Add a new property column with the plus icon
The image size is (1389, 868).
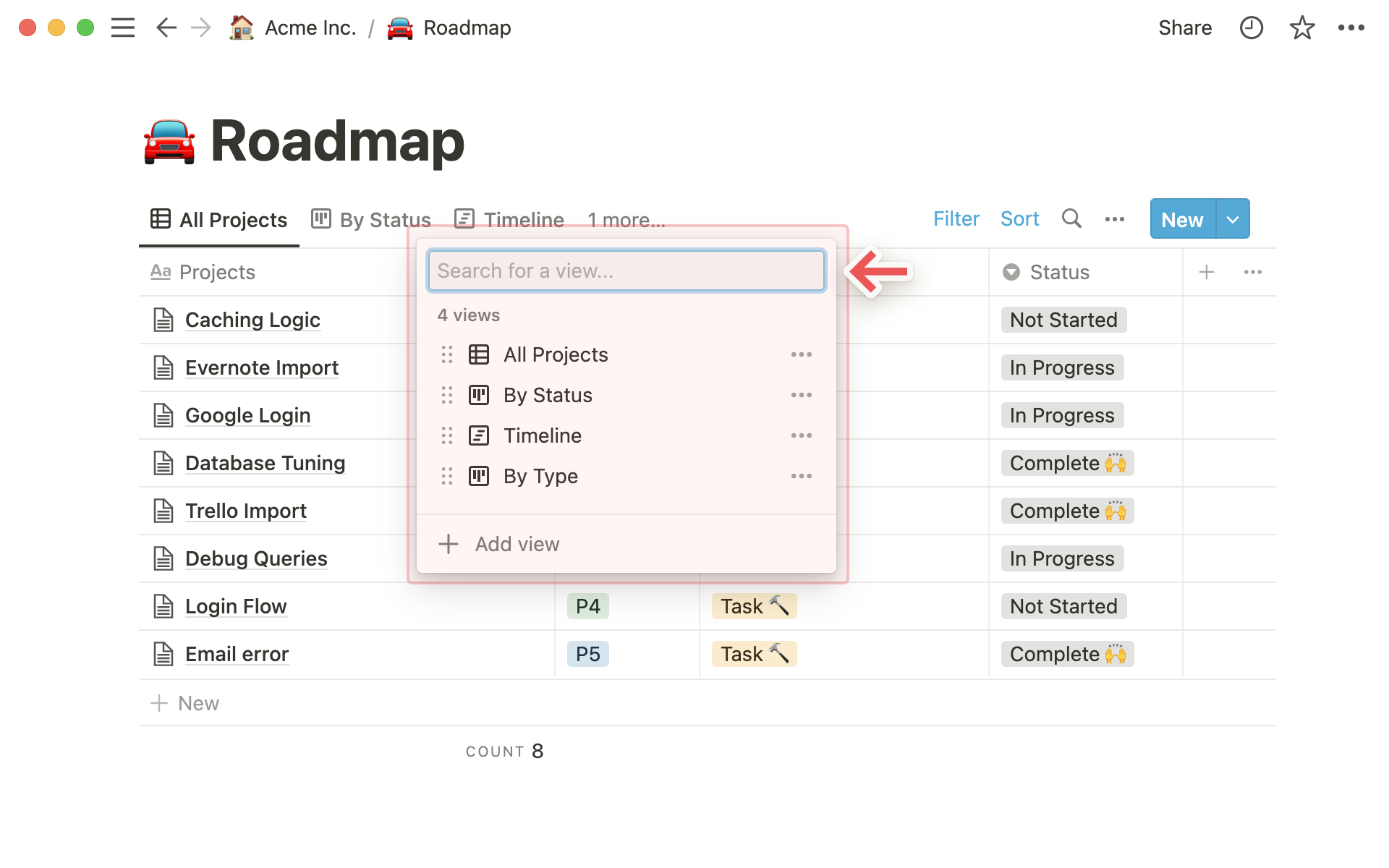[1206, 272]
